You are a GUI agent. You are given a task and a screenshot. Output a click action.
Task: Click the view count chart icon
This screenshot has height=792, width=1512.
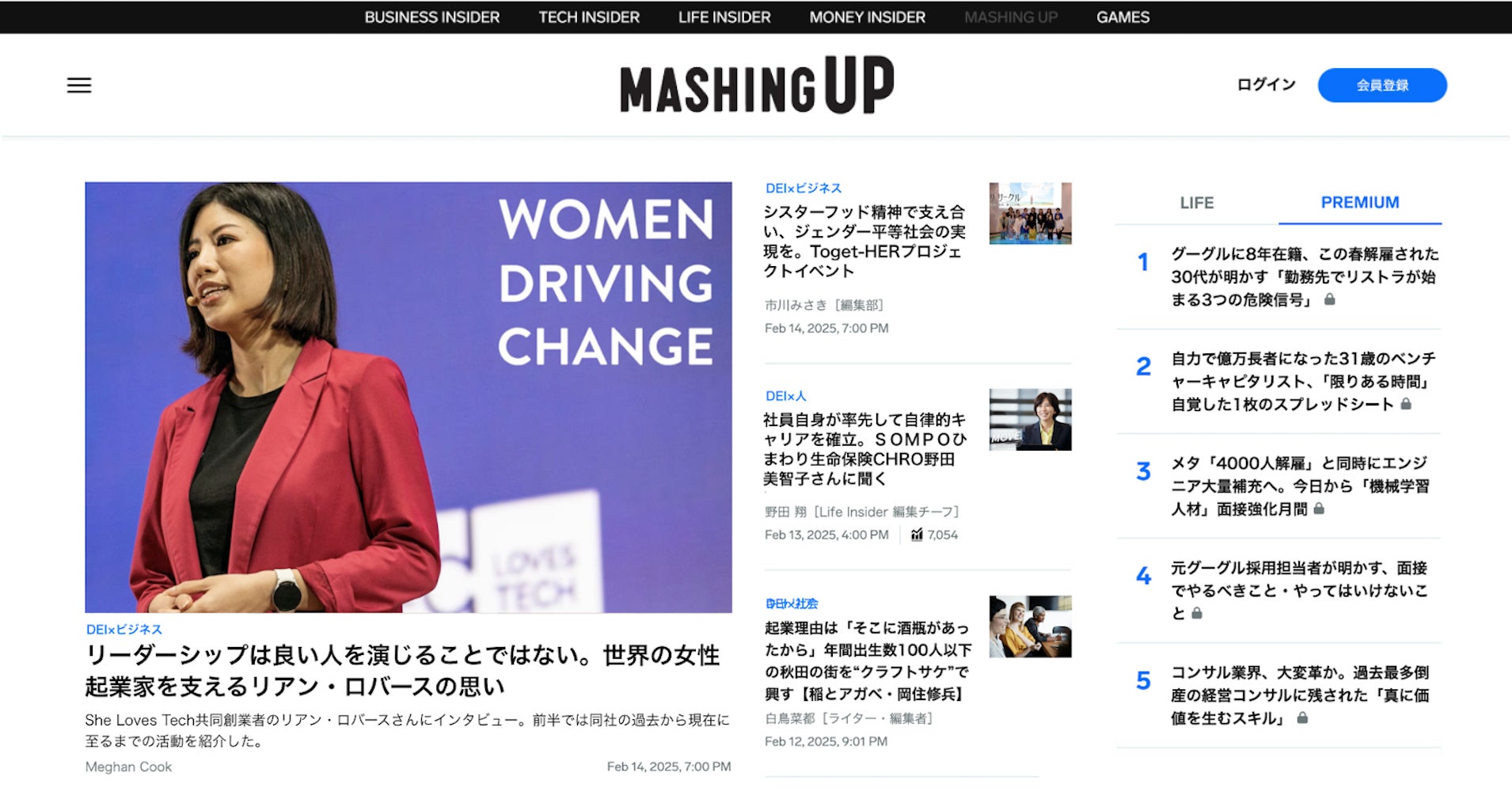[x=917, y=535]
